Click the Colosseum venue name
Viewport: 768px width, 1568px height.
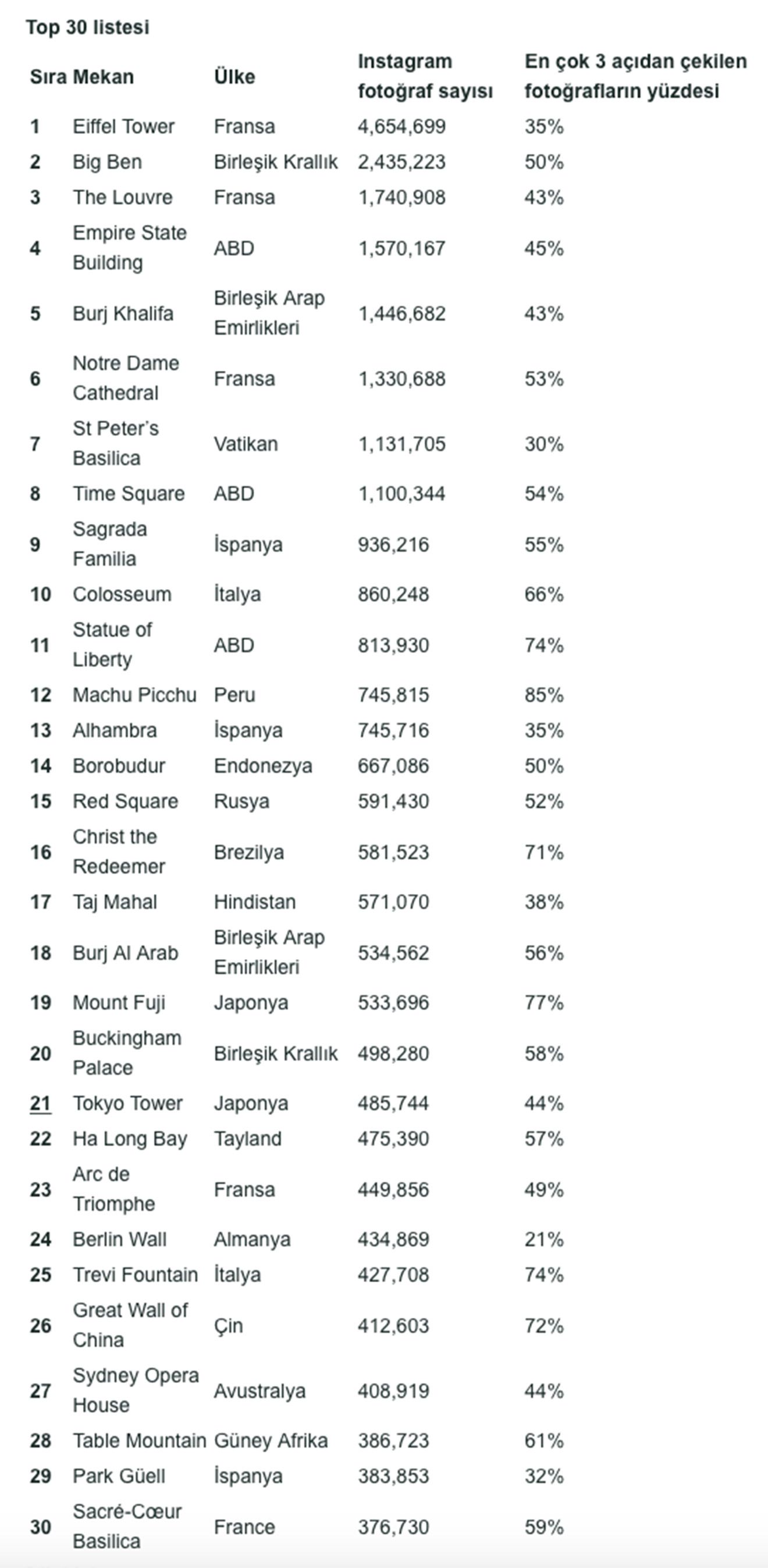[x=122, y=595]
